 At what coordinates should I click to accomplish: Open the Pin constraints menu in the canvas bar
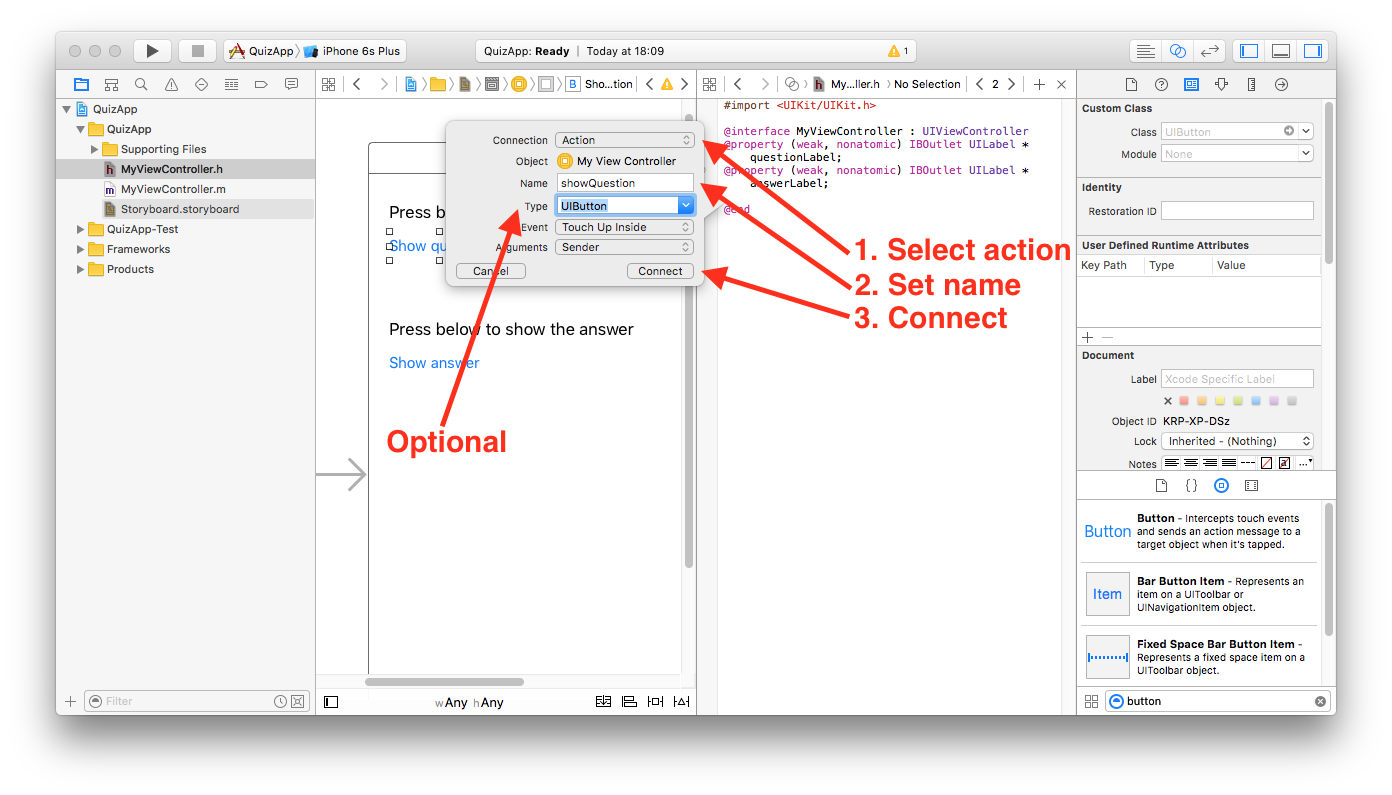tap(656, 702)
